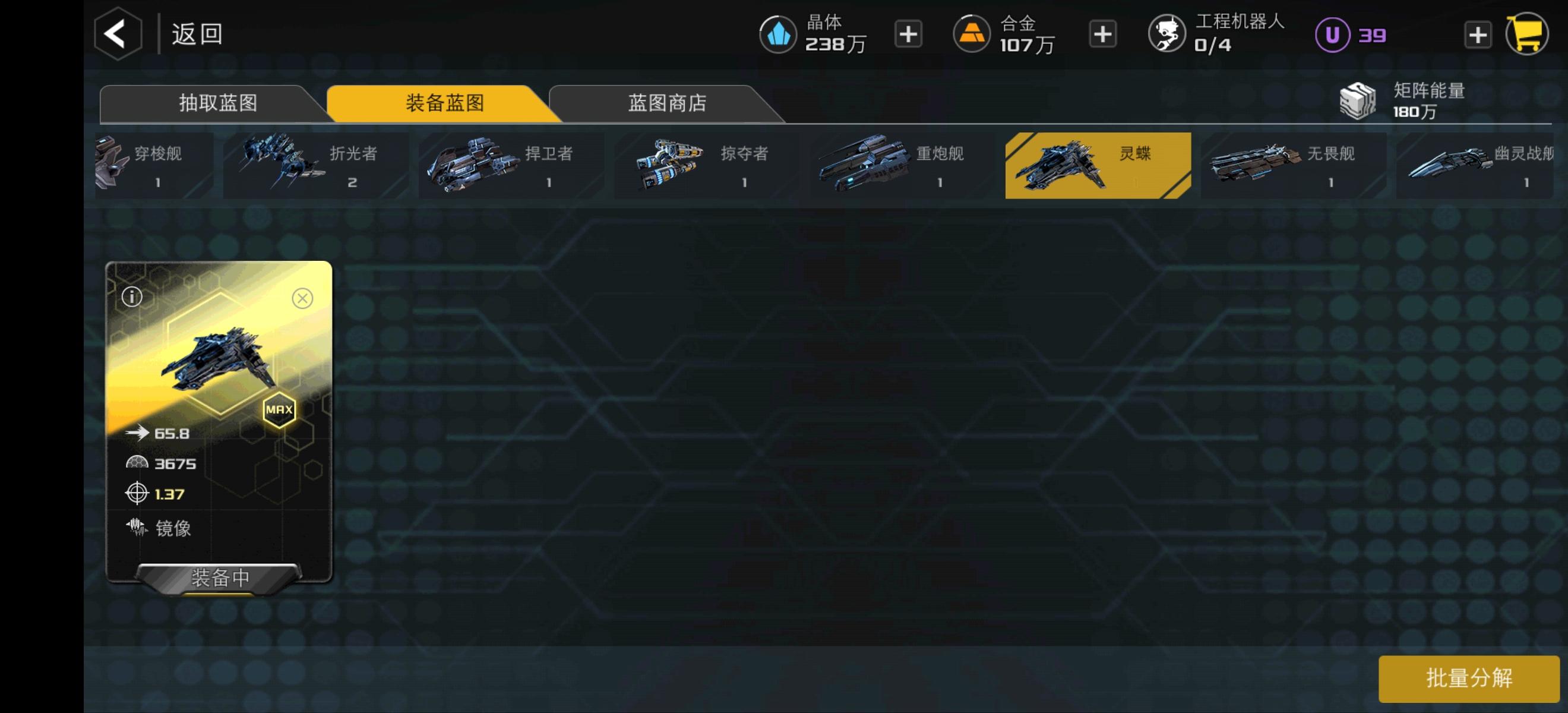This screenshot has height=713, width=1568.
Task: Select 重炮舰 ship in list
Action: (x=902, y=166)
